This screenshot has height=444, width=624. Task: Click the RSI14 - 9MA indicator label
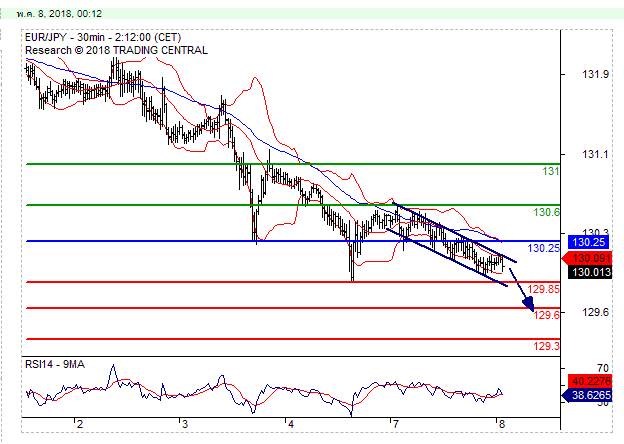point(56,364)
